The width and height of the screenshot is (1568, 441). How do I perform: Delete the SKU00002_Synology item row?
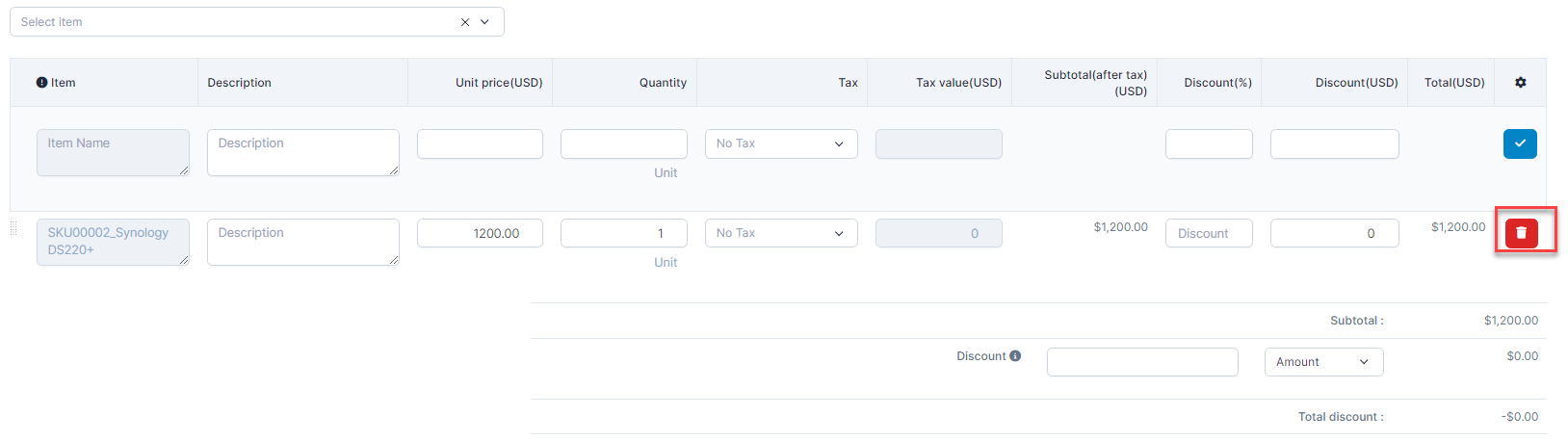(x=1521, y=232)
